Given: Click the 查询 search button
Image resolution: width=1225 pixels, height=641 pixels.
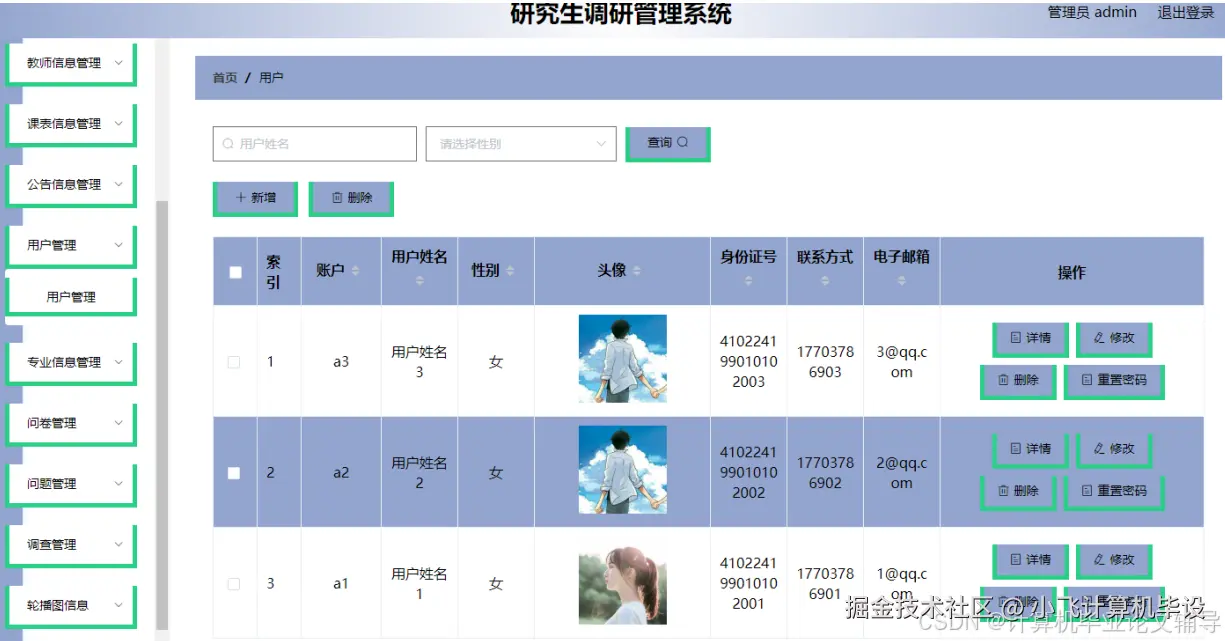Looking at the screenshot, I should tap(668, 144).
